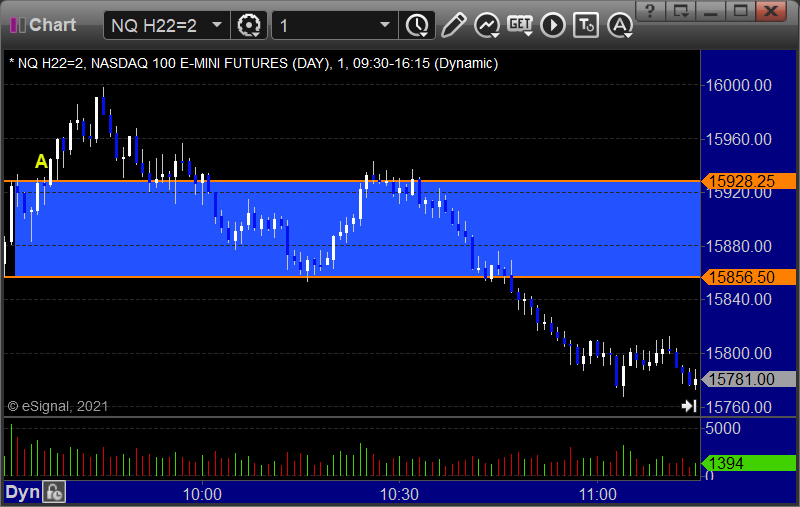The height and width of the screenshot is (507, 800).
Task: Click the pop-out window menu button
Action: click(681, 10)
